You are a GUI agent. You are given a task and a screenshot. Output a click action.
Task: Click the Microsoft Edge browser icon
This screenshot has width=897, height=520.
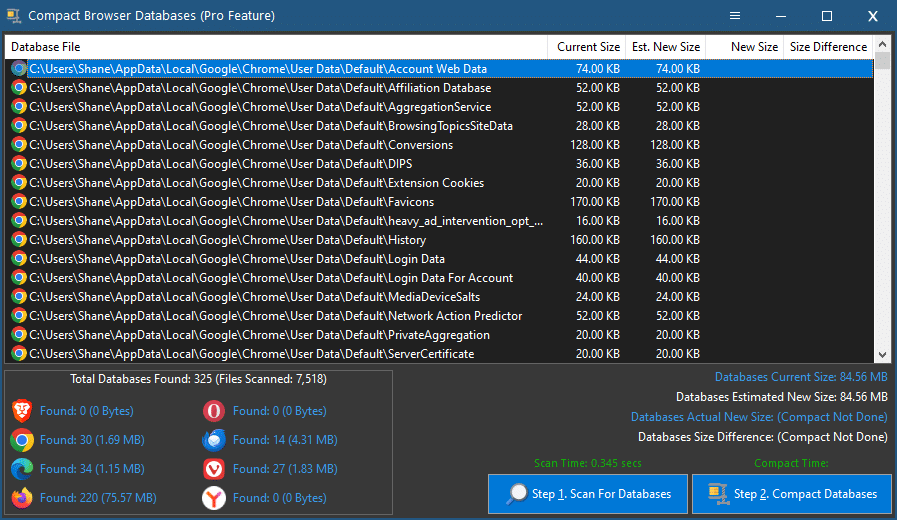coord(22,469)
